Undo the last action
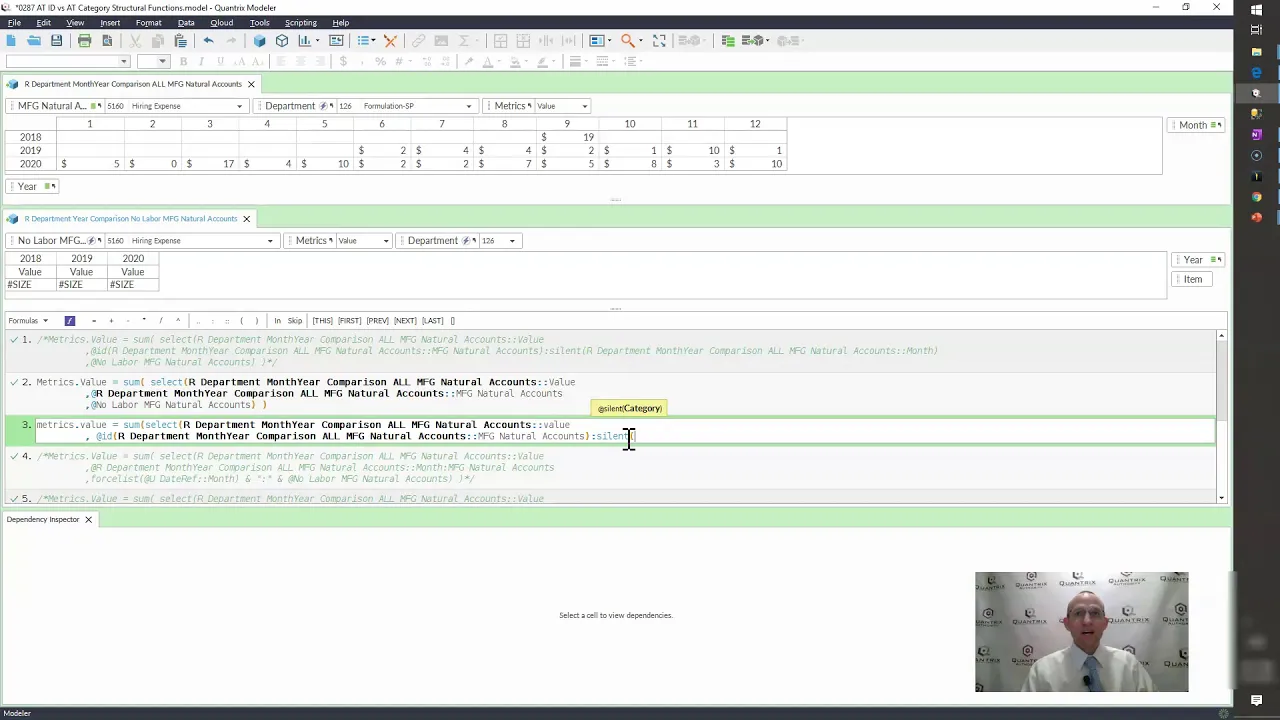 (208, 41)
